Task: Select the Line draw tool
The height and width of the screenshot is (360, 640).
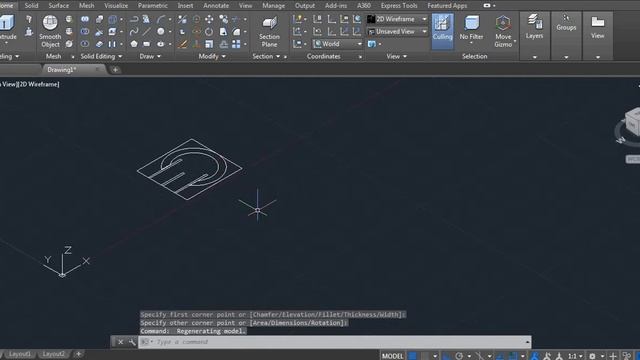Action: pos(147,31)
